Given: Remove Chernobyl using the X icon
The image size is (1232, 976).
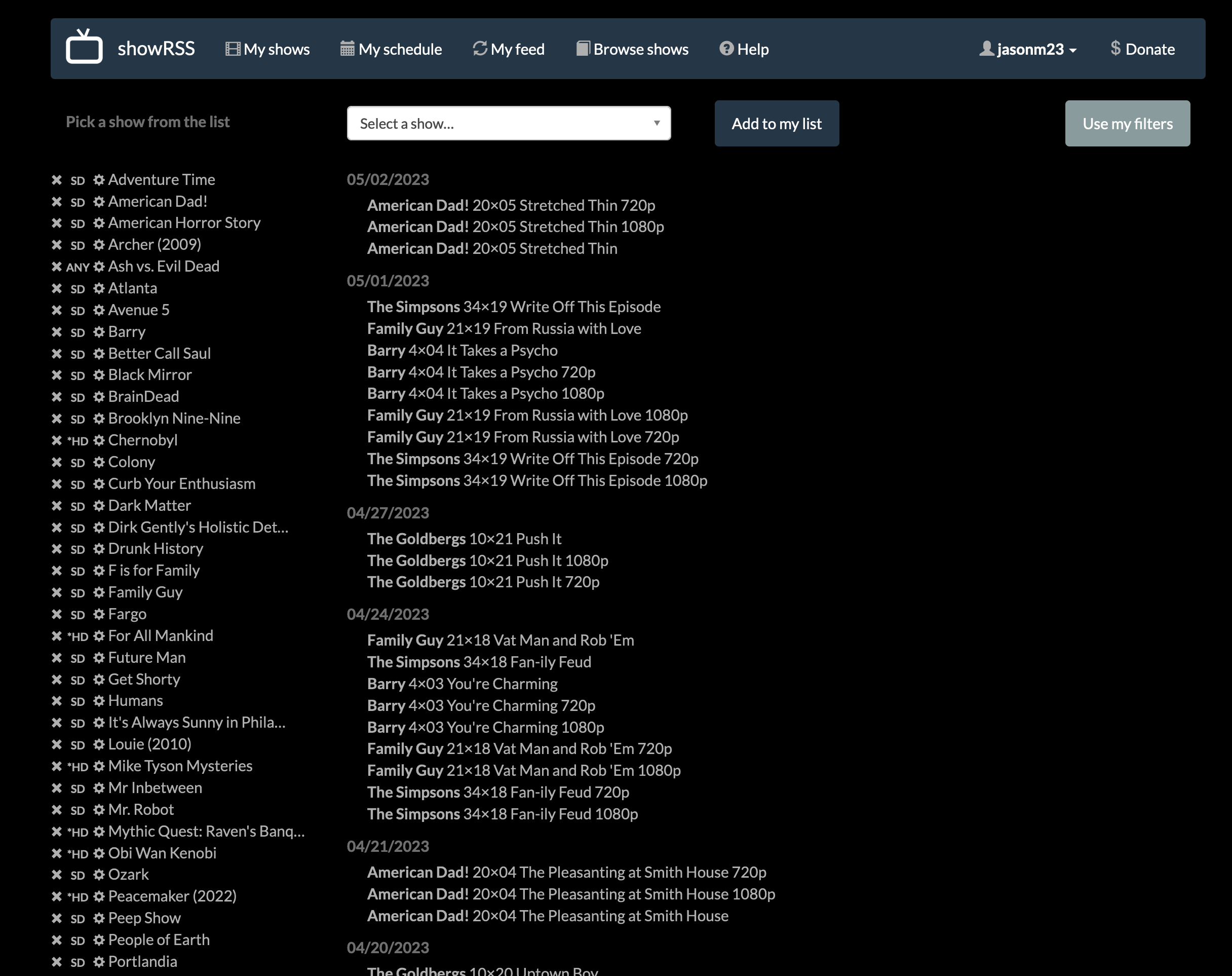Looking at the screenshot, I should [x=57, y=440].
